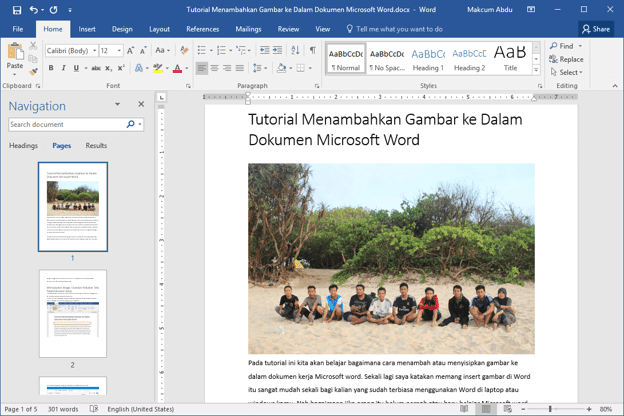The width and height of the screenshot is (624, 416).
Task: Apply superscript formatting
Action: pyautogui.click(x=121, y=68)
